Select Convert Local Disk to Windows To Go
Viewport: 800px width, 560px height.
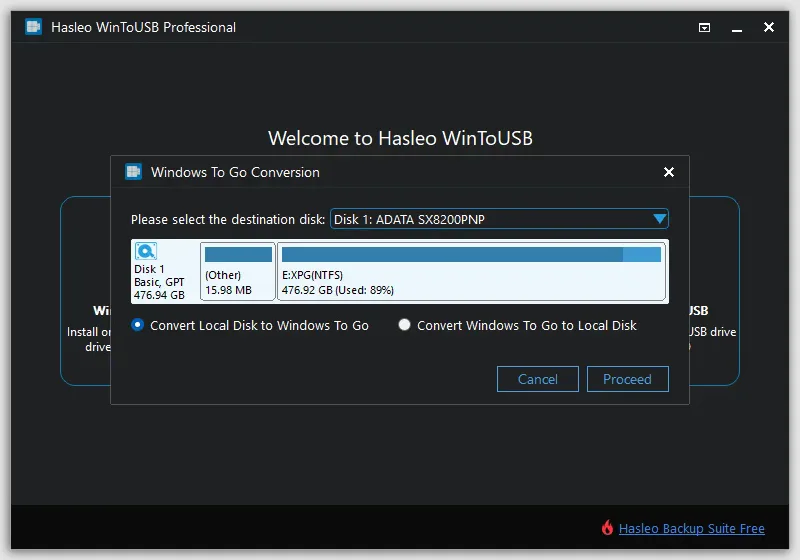point(138,325)
